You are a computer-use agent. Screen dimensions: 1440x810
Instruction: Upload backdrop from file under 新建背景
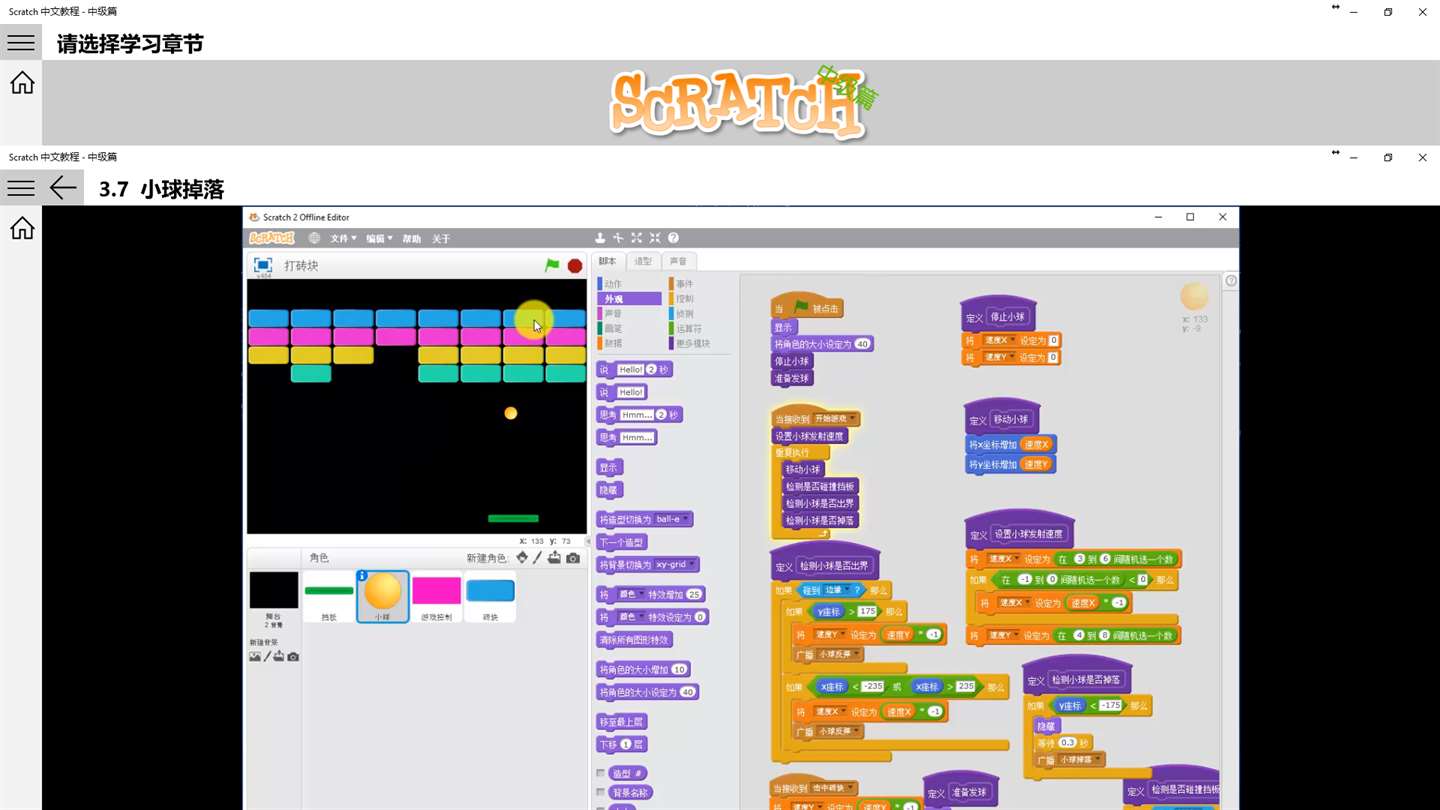pyautogui.click(x=279, y=657)
